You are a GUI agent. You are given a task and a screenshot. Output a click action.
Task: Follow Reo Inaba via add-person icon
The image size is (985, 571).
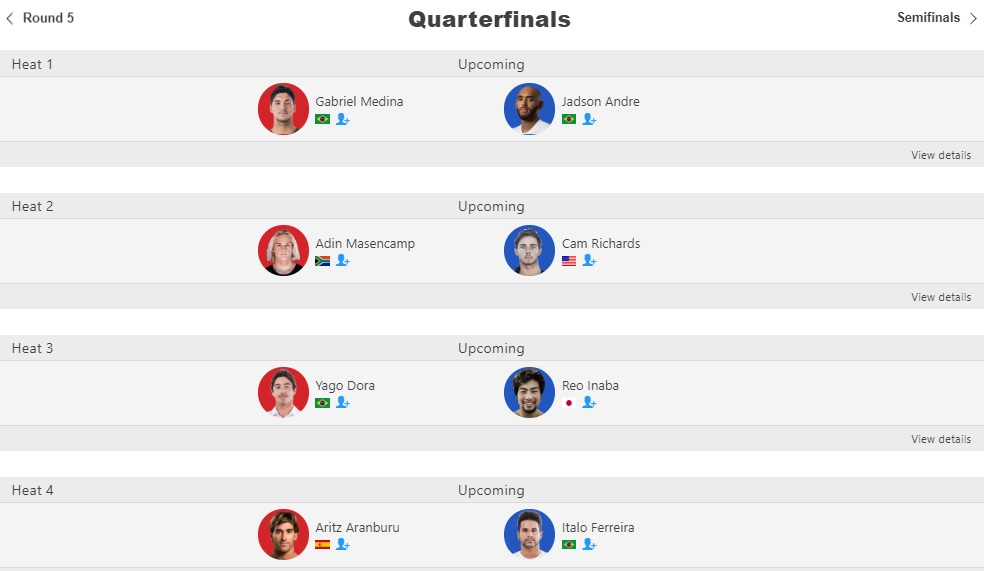(589, 403)
